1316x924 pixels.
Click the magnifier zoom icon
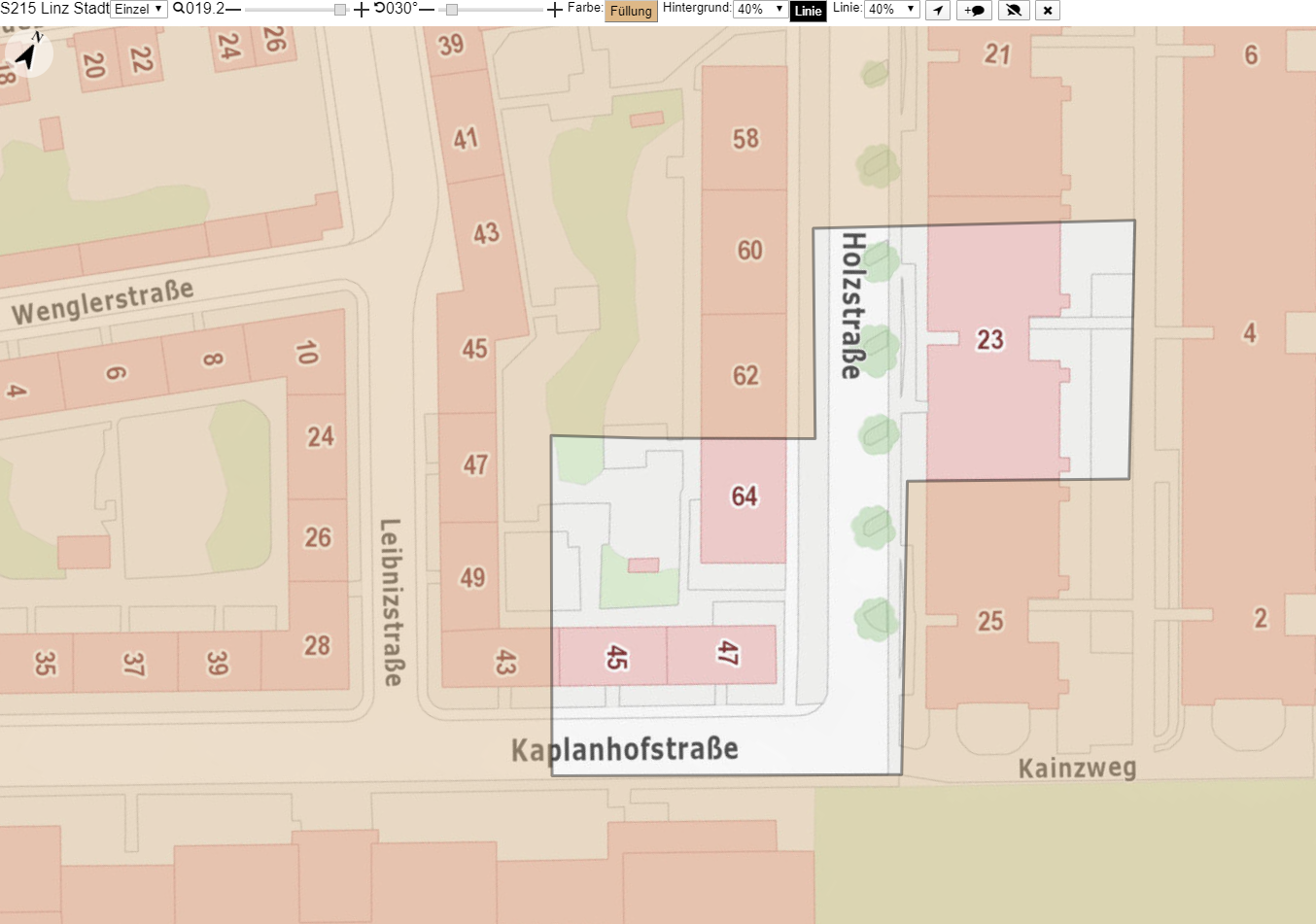coord(179,9)
